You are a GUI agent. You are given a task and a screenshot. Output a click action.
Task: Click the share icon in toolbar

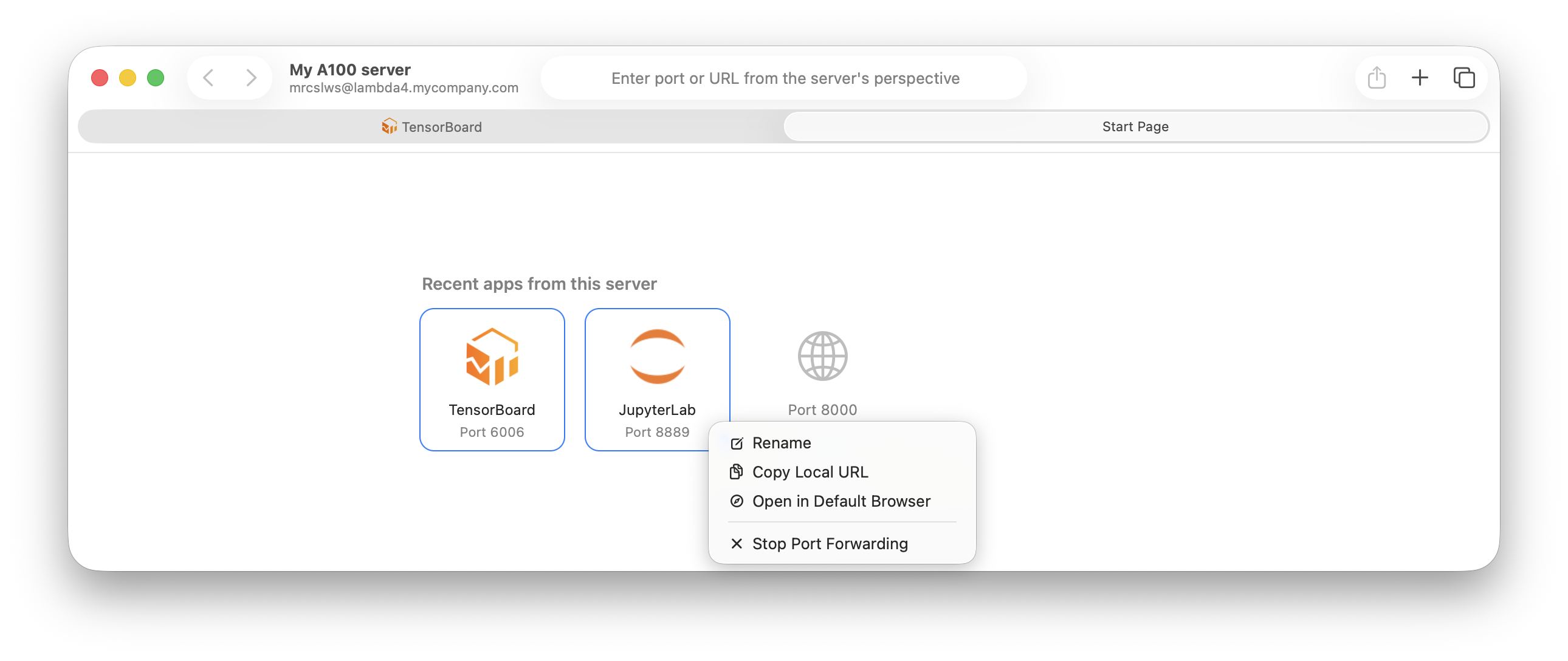point(1377,78)
